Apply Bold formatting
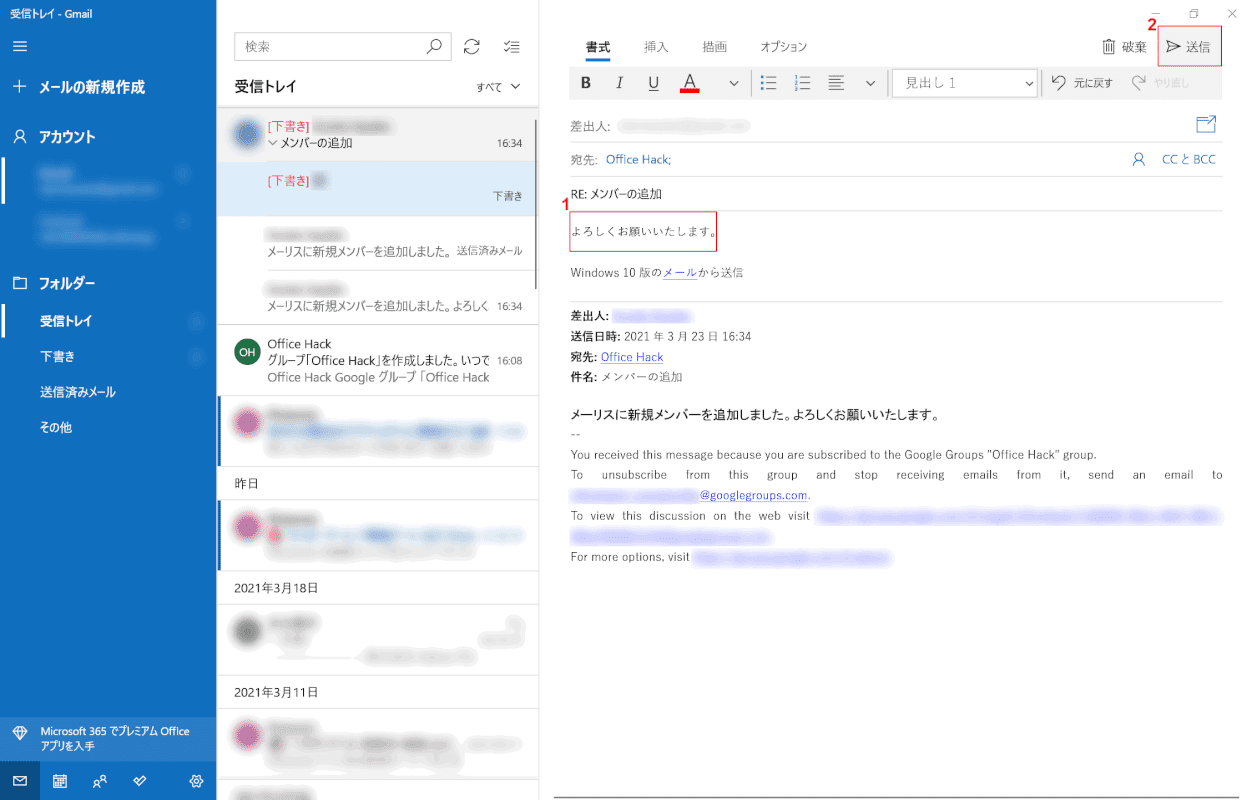Screen dimensions: 1252x800 coord(586,83)
